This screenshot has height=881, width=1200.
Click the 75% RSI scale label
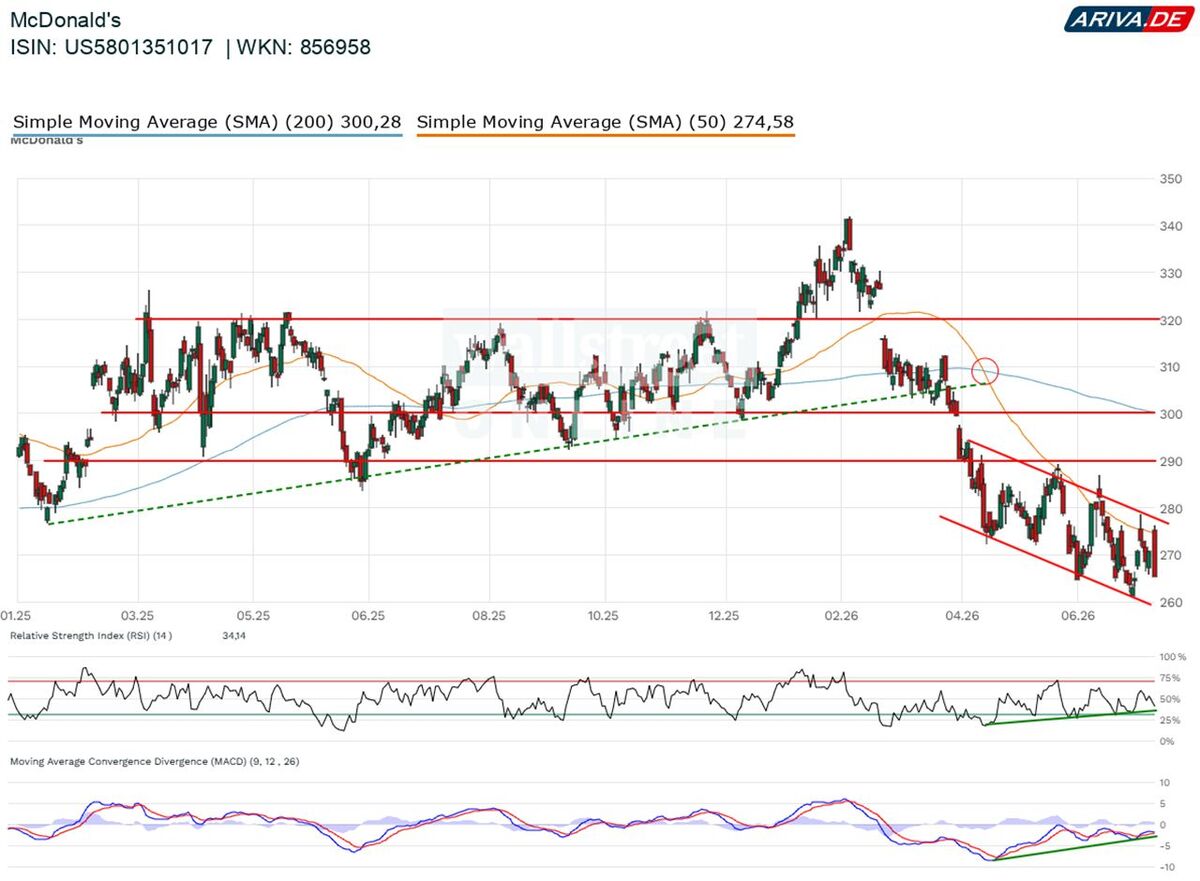coord(1170,678)
